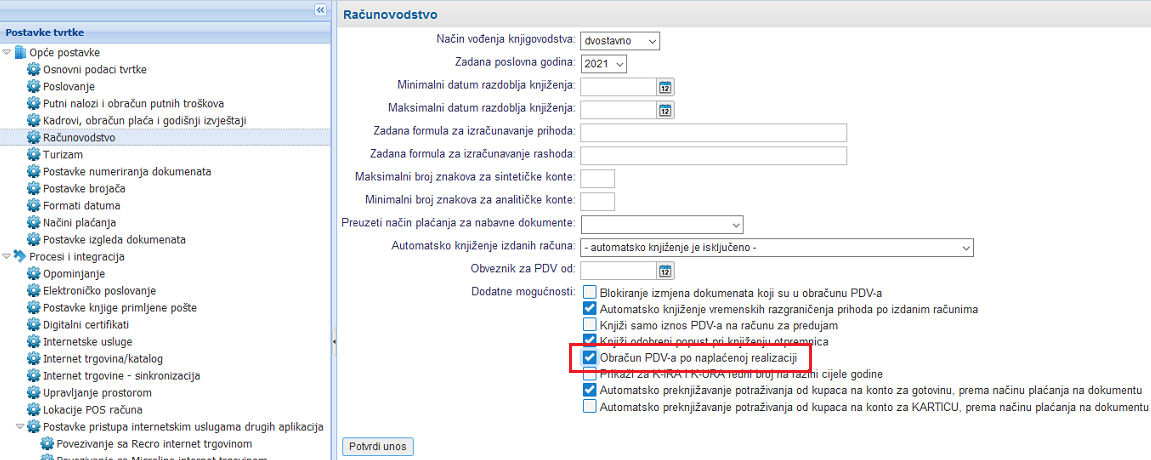The image size is (1151, 460).
Task: Click building icon beside Opće postavke
Action: (20, 53)
